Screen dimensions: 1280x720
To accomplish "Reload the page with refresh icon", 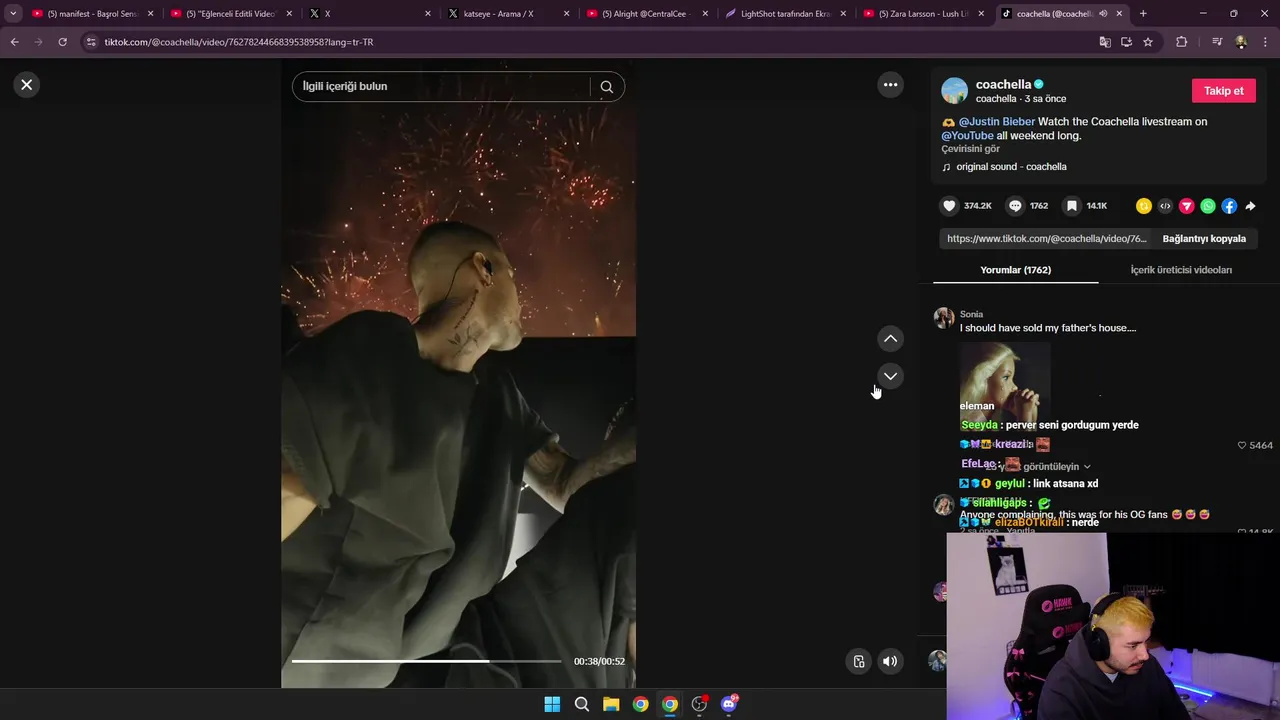I will tap(62, 42).
